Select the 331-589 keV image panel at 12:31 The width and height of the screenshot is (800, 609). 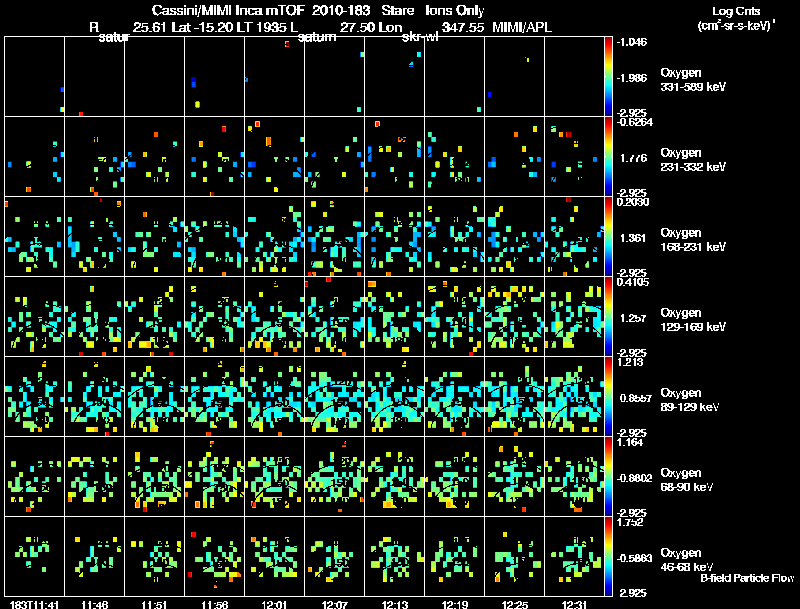coord(574,76)
